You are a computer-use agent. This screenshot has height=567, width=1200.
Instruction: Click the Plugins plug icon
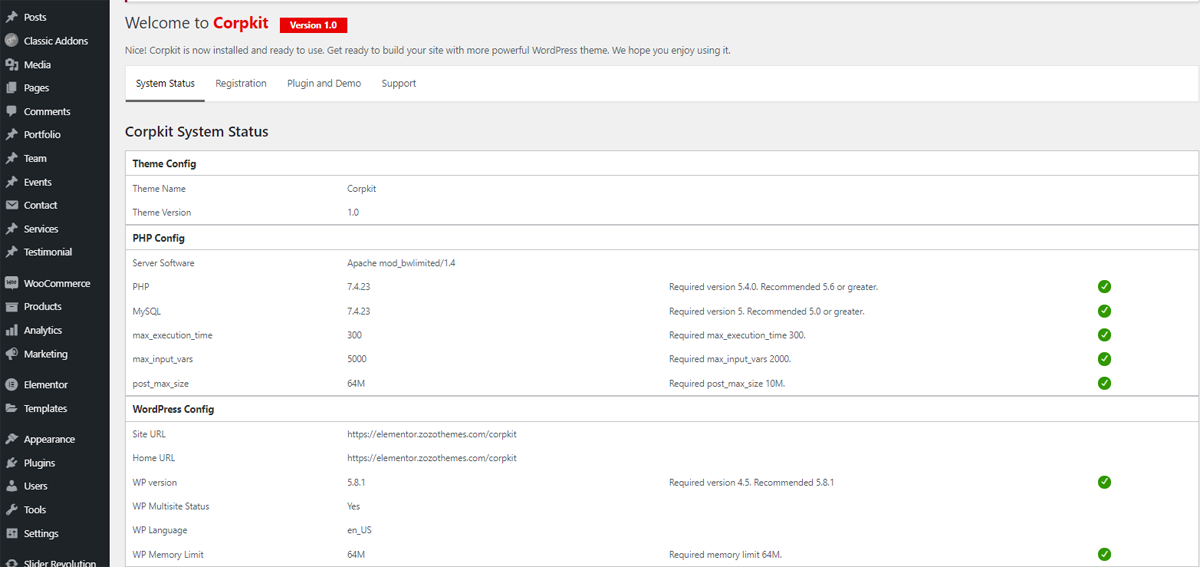(12, 463)
